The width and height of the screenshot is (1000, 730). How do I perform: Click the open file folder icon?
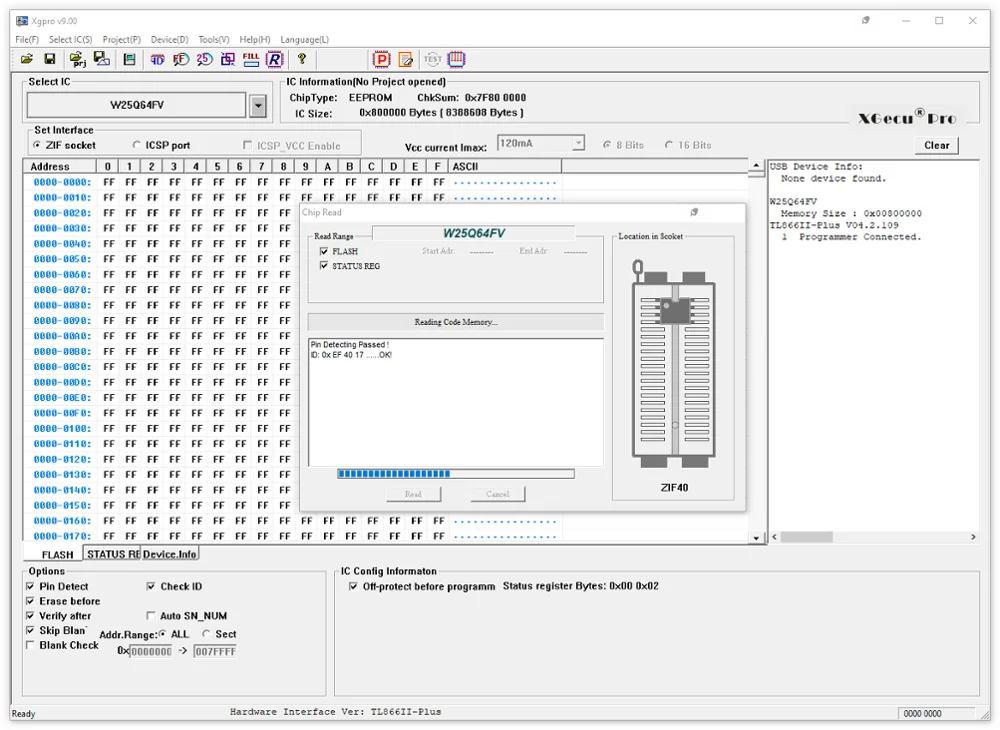pyautogui.click(x=27, y=60)
